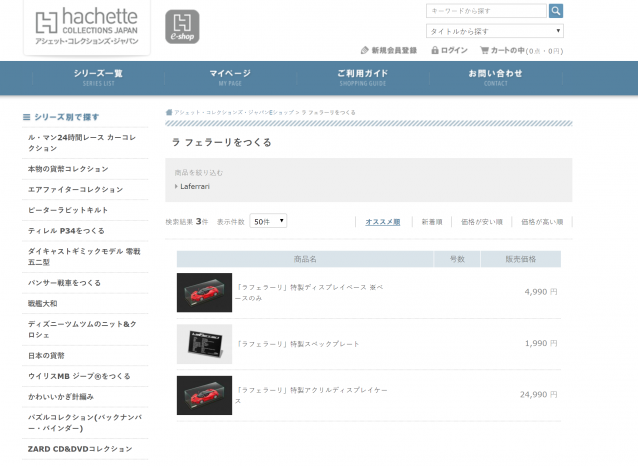Screen dimensions: 638x466
Task: Click the spec plate product thumbnail
Action: (x=204, y=344)
